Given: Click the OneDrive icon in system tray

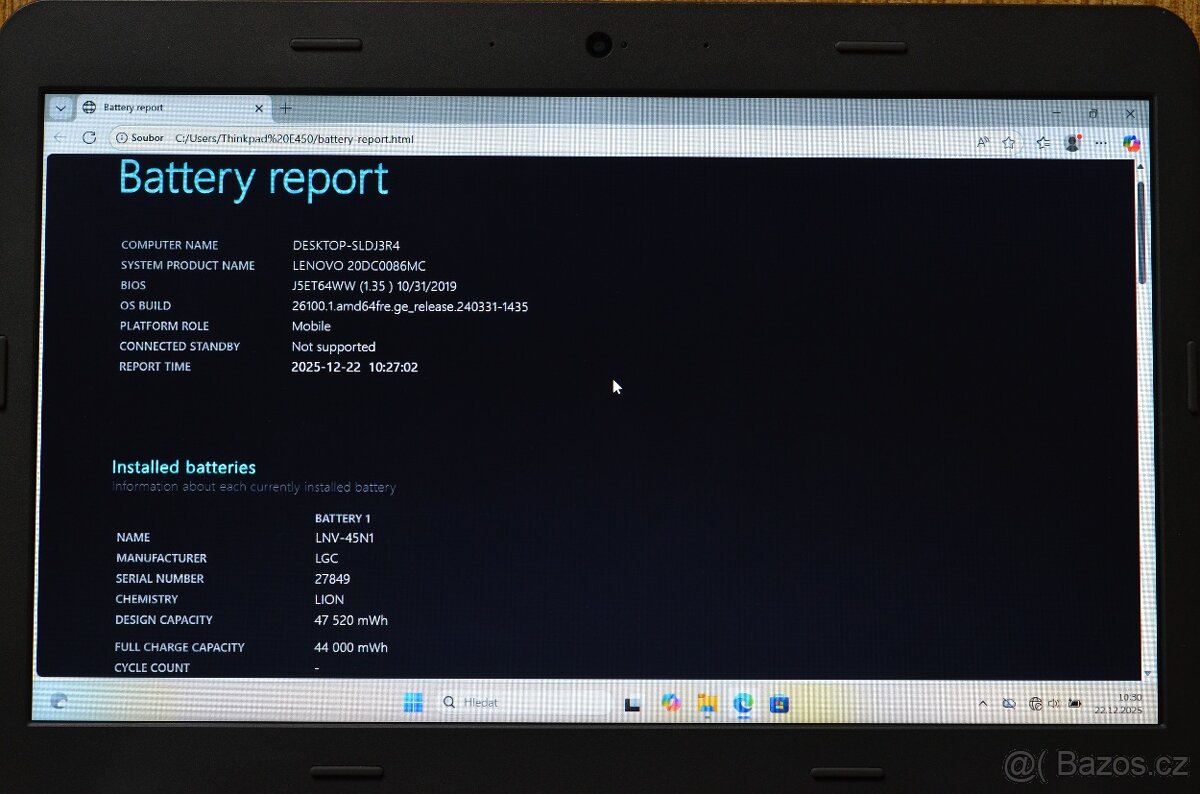Looking at the screenshot, I should click(x=1007, y=703).
